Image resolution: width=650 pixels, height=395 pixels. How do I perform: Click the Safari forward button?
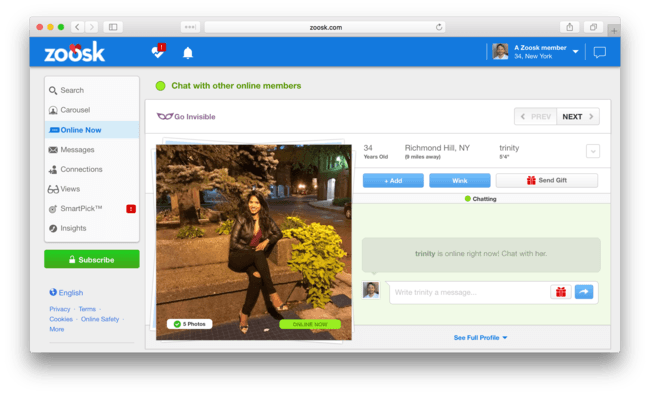(92, 27)
